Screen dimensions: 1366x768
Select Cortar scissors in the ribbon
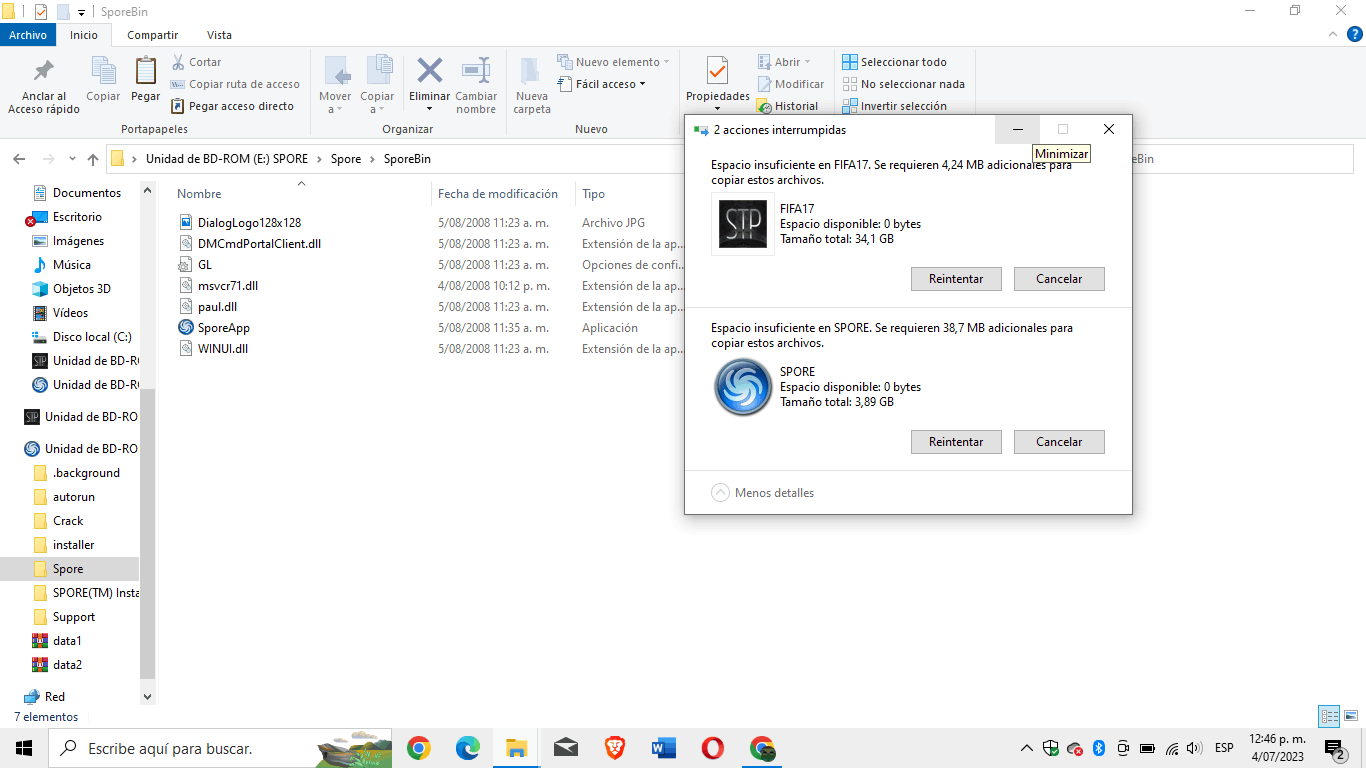coord(197,62)
